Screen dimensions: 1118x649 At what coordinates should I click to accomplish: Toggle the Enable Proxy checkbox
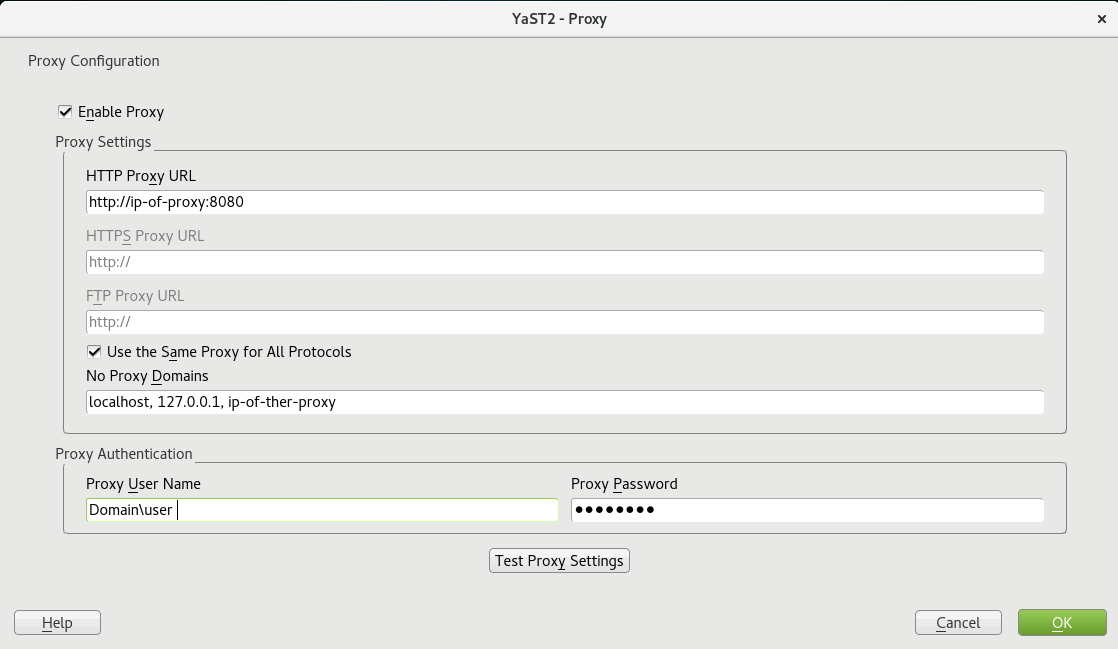(65, 112)
